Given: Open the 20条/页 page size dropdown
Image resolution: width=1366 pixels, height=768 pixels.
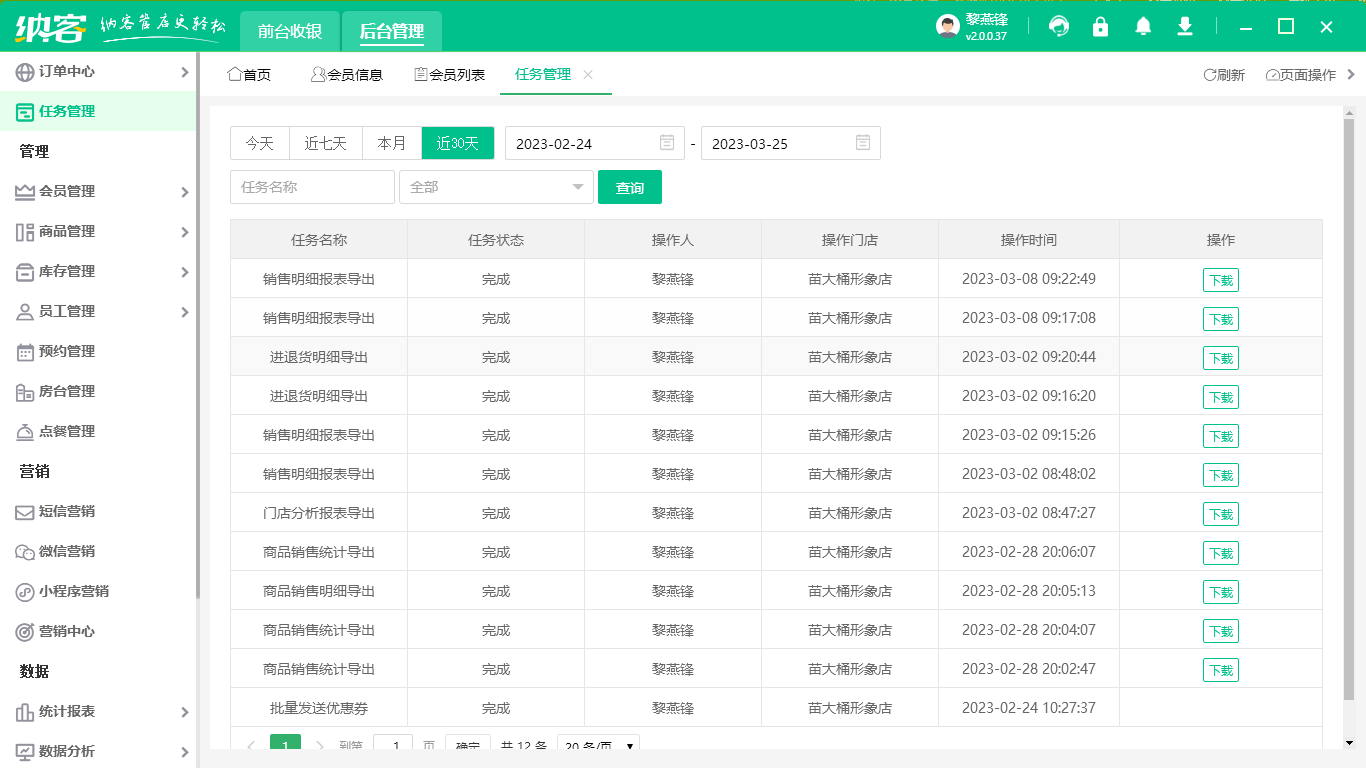Looking at the screenshot, I should coord(597,745).
